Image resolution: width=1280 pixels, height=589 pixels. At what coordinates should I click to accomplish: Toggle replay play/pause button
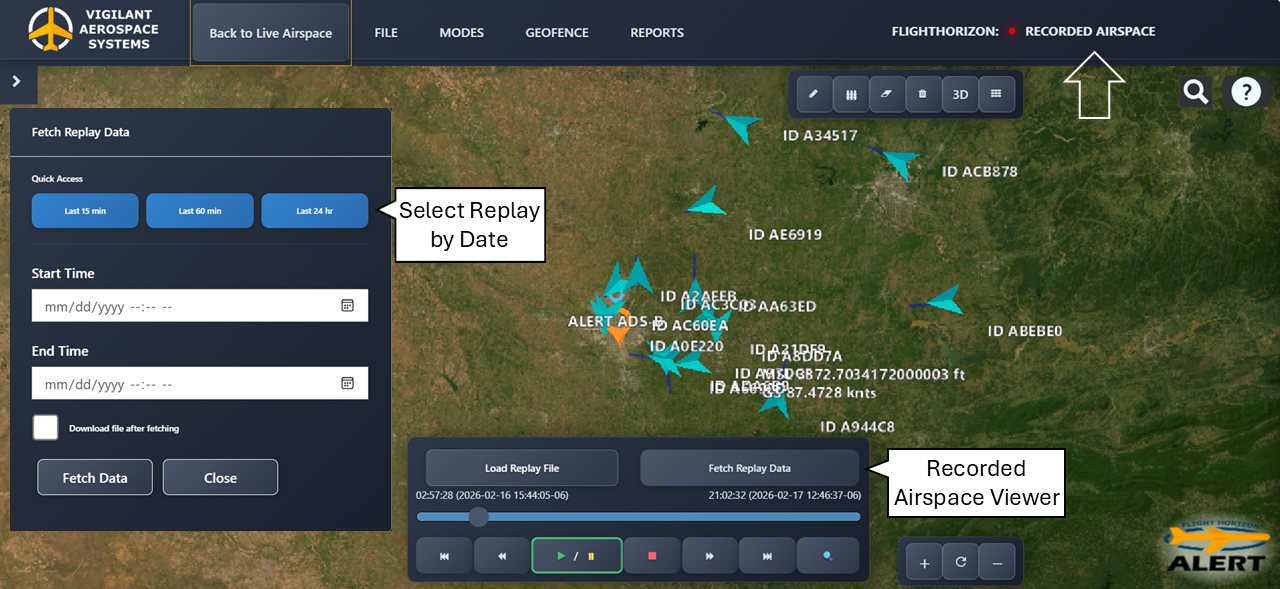click(x=576, y=555)
